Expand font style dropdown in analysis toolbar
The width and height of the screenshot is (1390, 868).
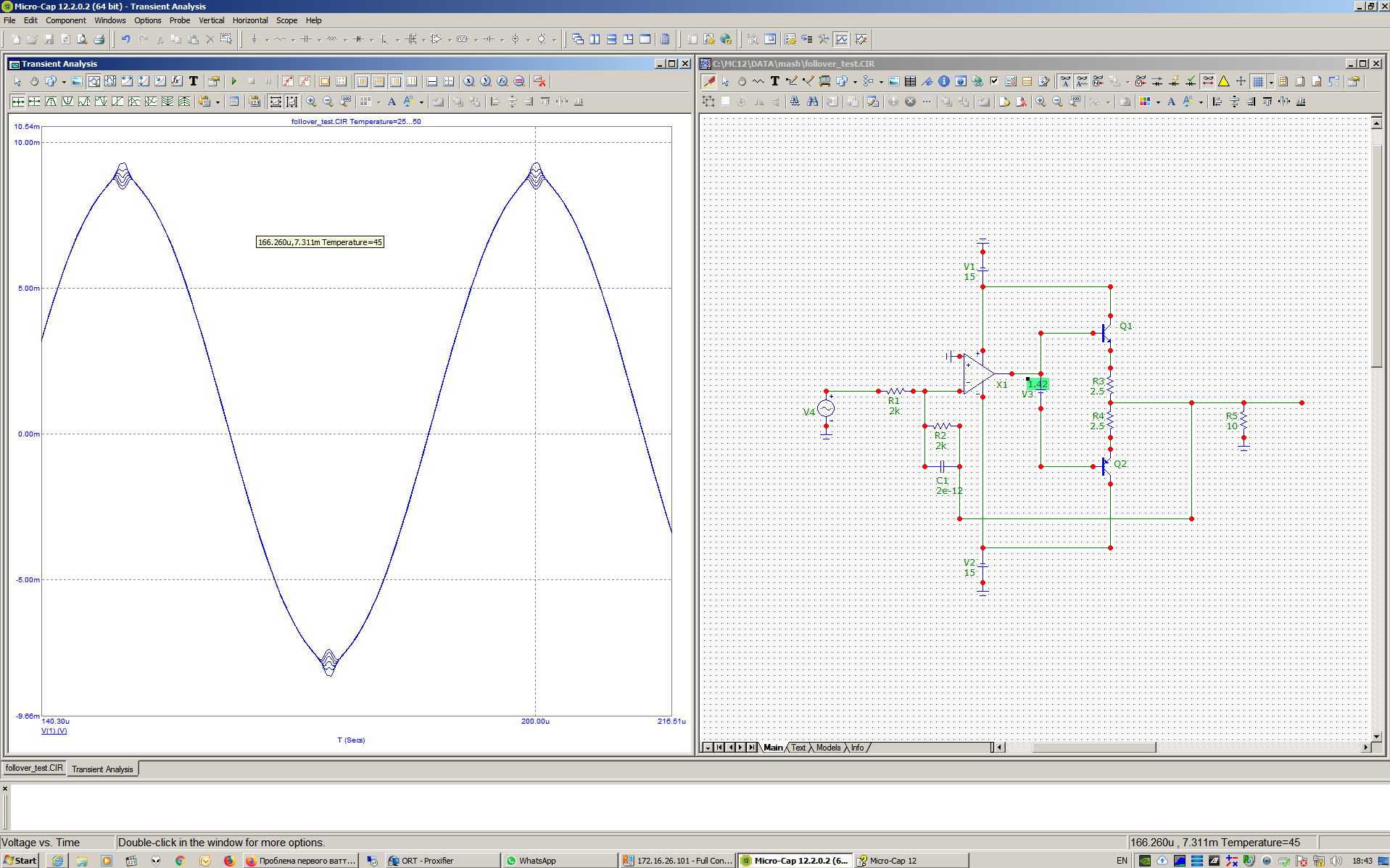click(421, 102)
